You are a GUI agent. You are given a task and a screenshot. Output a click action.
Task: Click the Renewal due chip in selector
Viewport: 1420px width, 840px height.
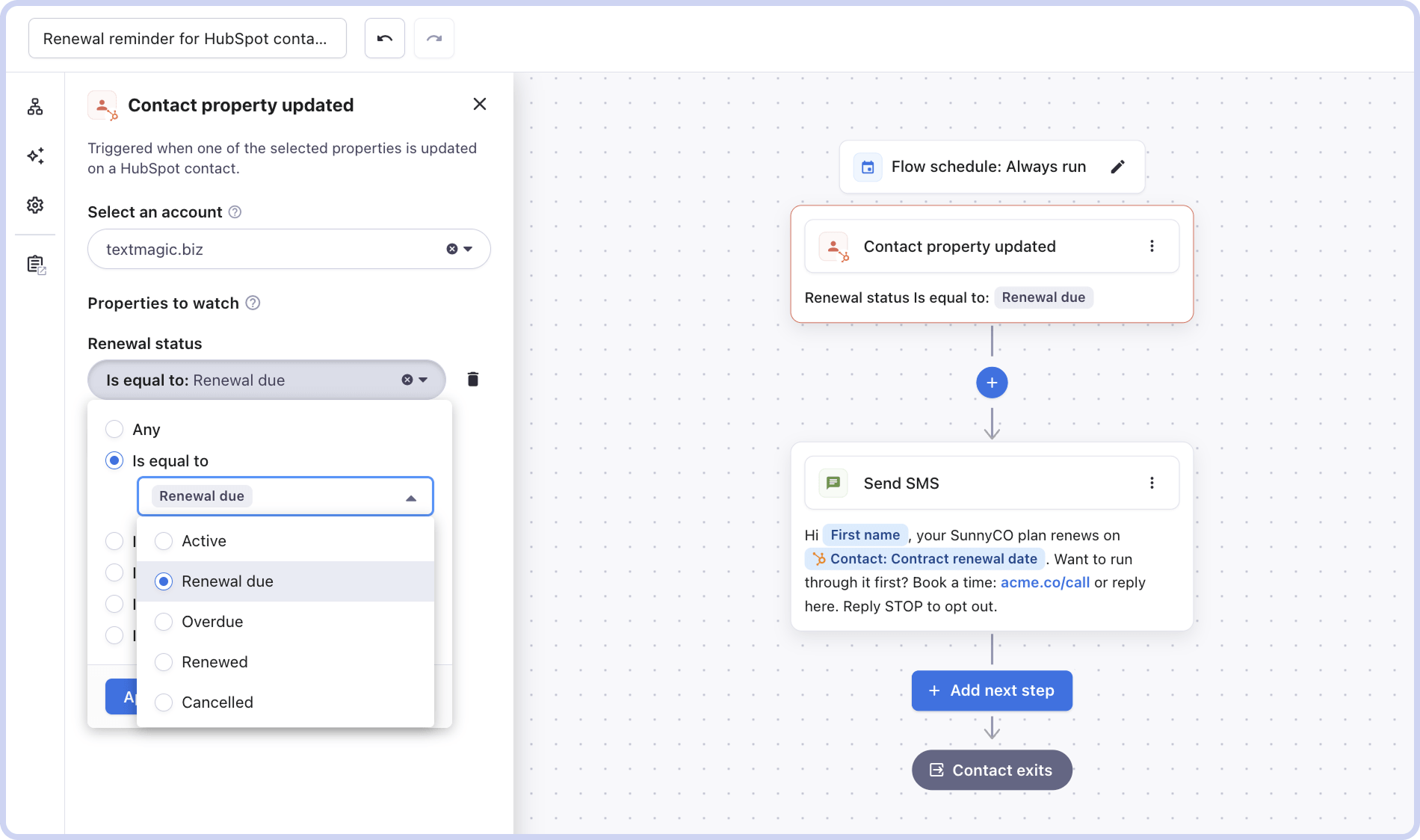(202, 496)
